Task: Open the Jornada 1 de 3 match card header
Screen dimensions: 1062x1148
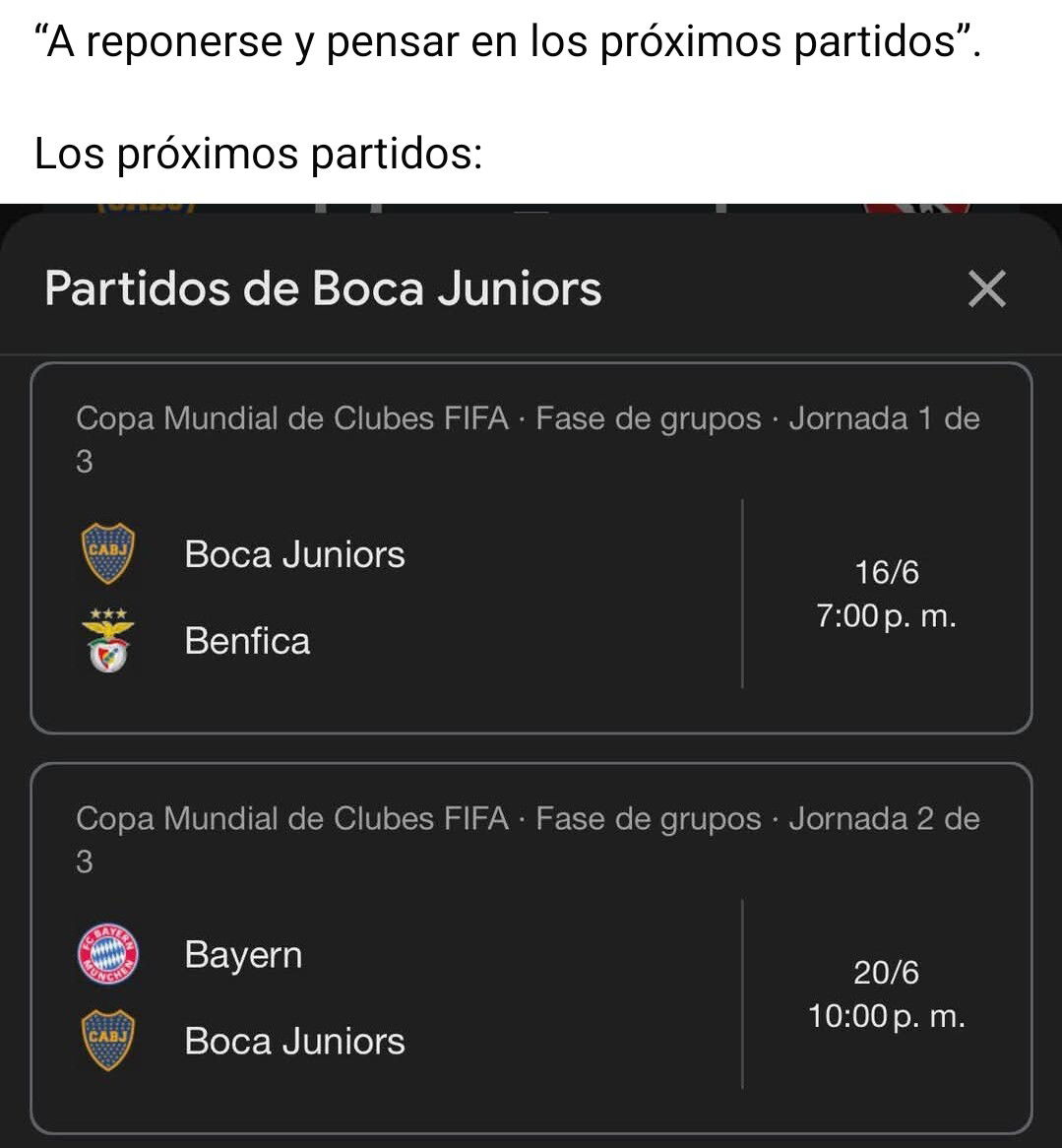Action: click(x=528, y=439)
